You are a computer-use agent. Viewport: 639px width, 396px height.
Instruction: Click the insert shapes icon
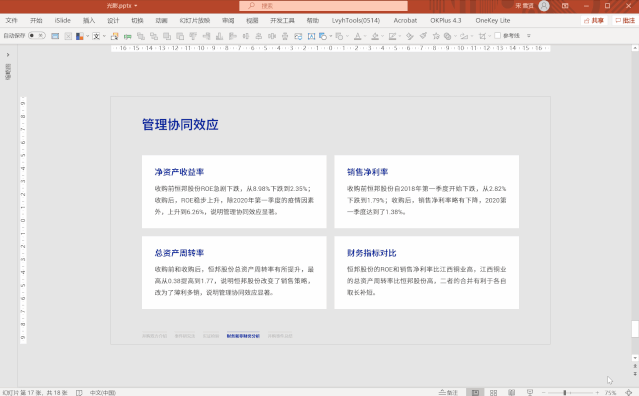pyautogui.click(x=323, y=36)
